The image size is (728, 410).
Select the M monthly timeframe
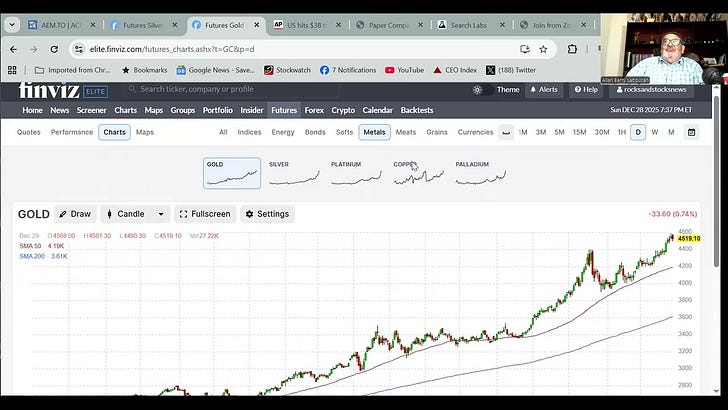tap(671, 132)
